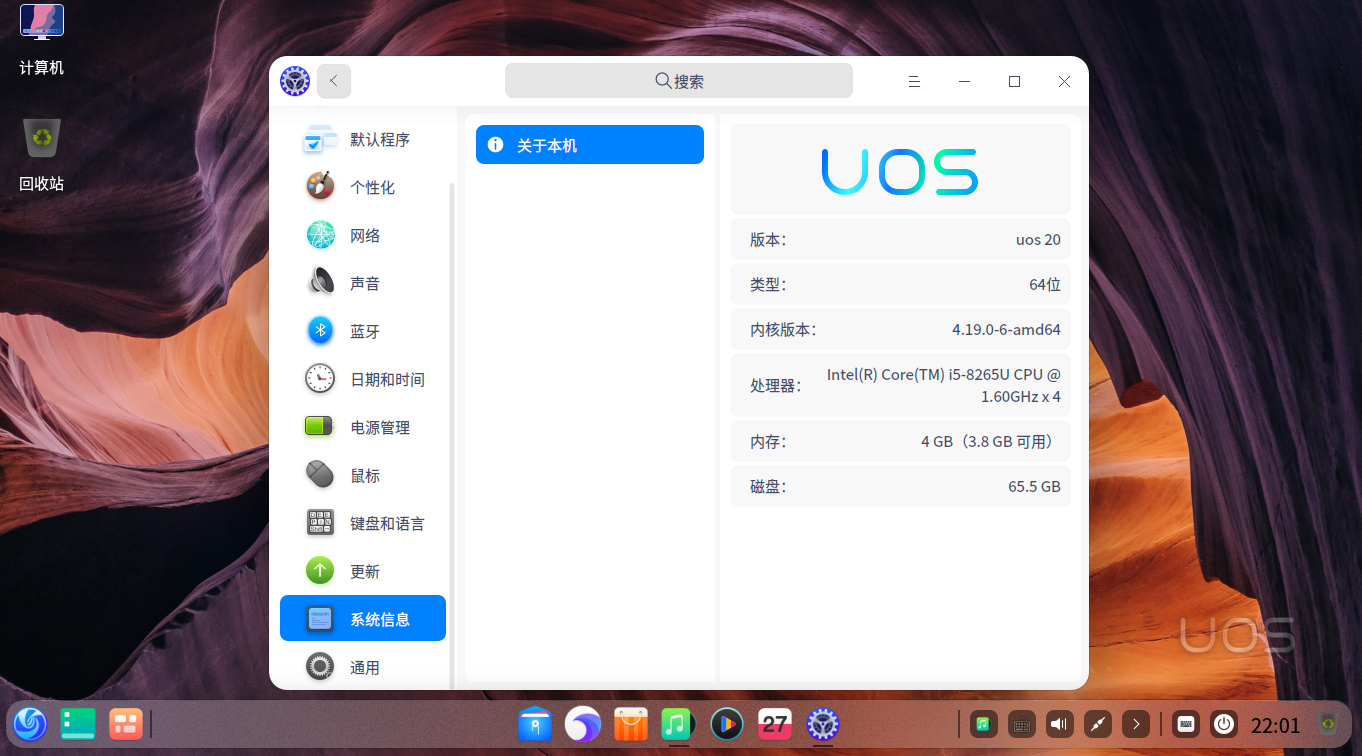Open 声音 (Sound) settings in sidebar
Image resolution: width=1362 pixels, height=756 pixels.
point(320,283)
